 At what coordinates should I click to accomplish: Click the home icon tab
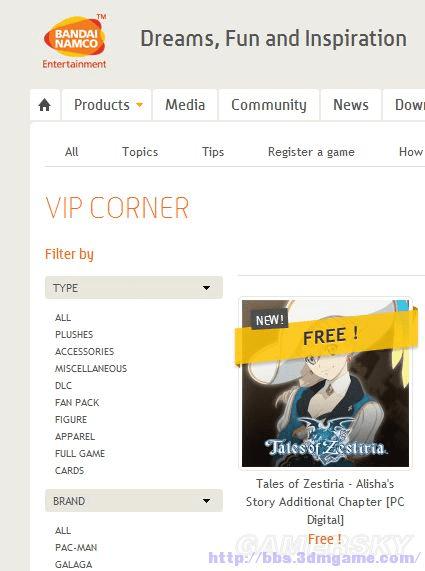click(x=45, y=105)
